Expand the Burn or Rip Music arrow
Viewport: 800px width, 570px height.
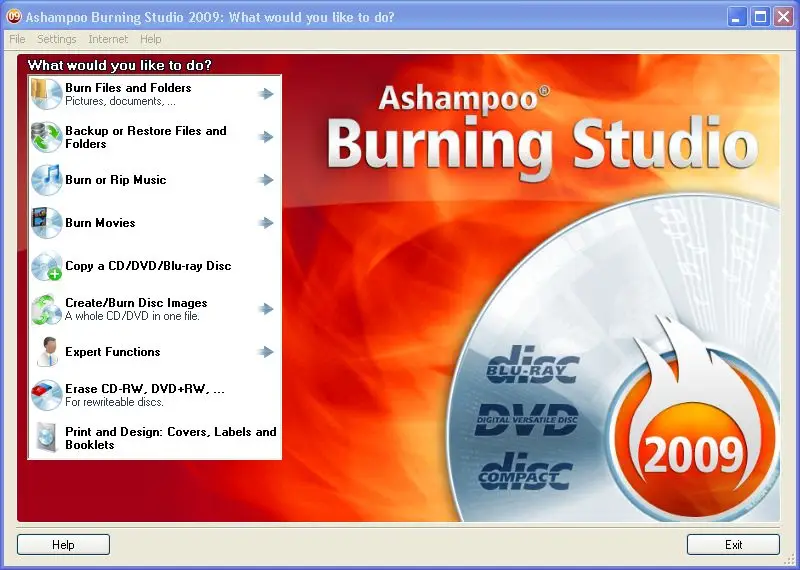pyautogui.click(x=266, y=180)
